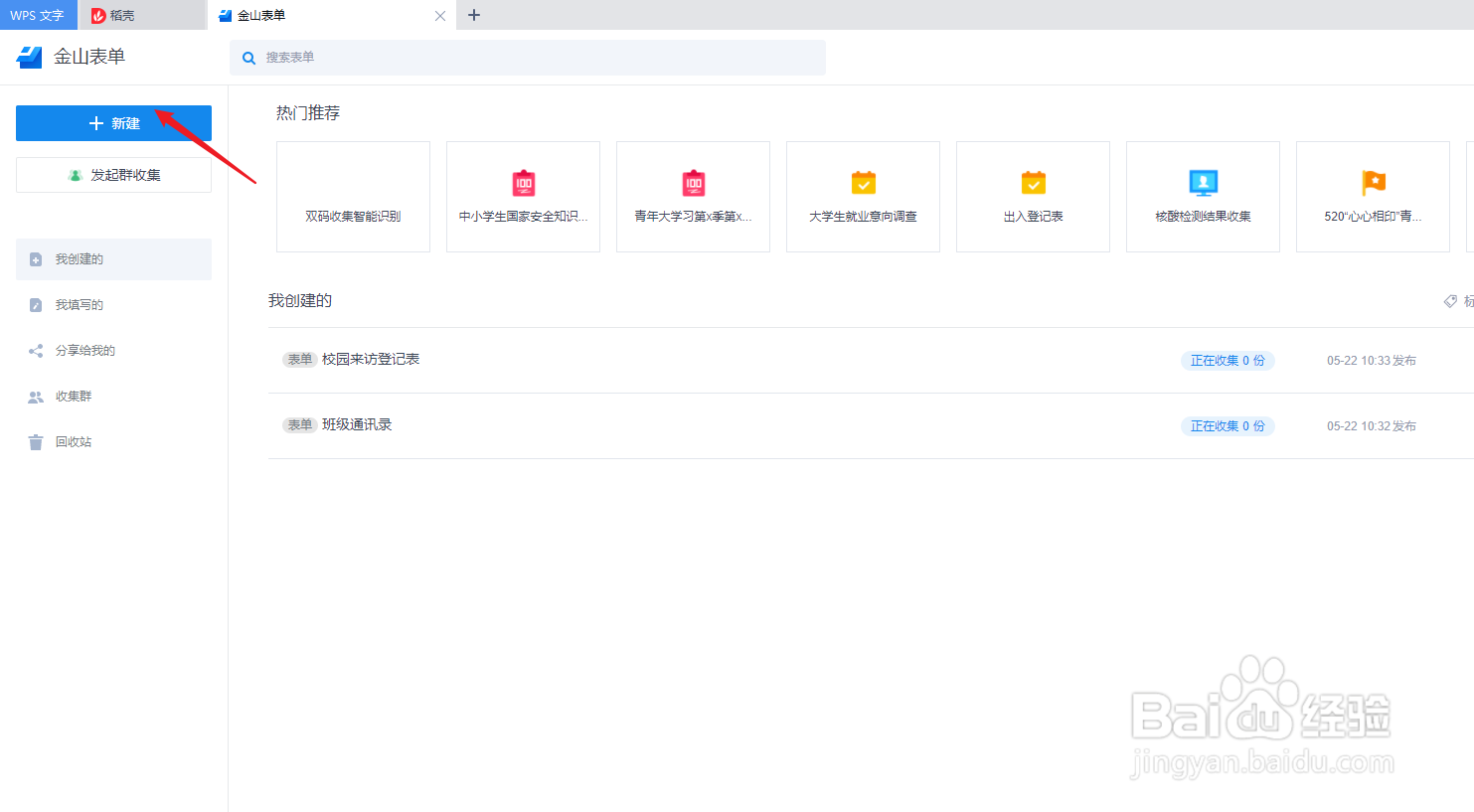
Task: Click 正在收集 status of 班级通讯录
Action: tap(1228, 426)
